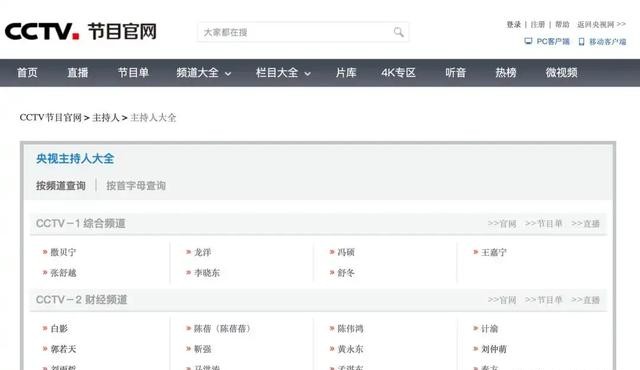Open host 刘仲萌
The image size is (640, 370).
tap(494, 349)
